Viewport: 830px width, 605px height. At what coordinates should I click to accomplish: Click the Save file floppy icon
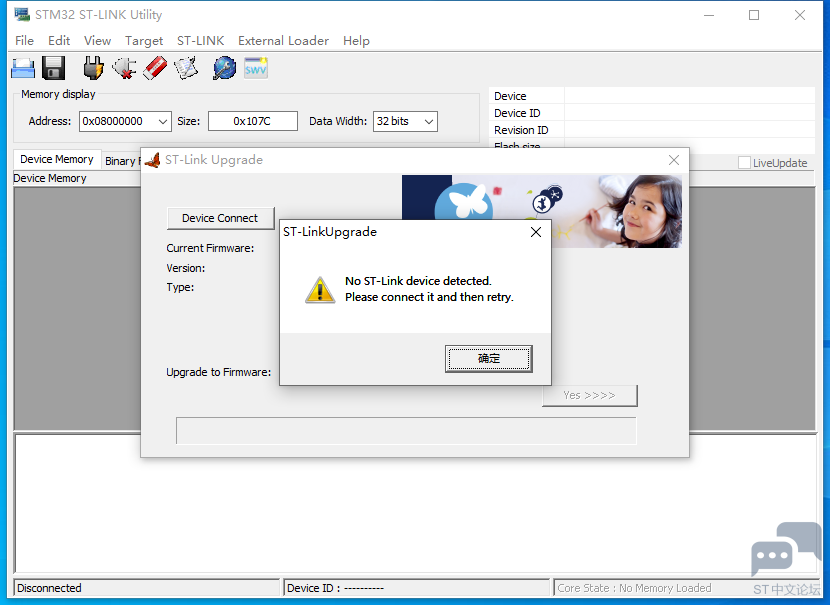(x=53, y=68)
